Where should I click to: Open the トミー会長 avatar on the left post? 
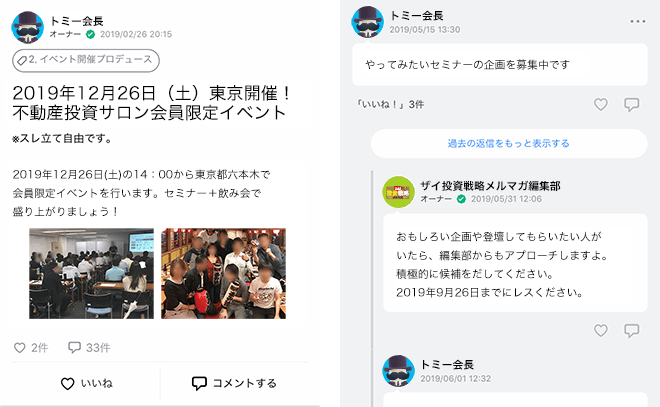(x=27, y=27)
